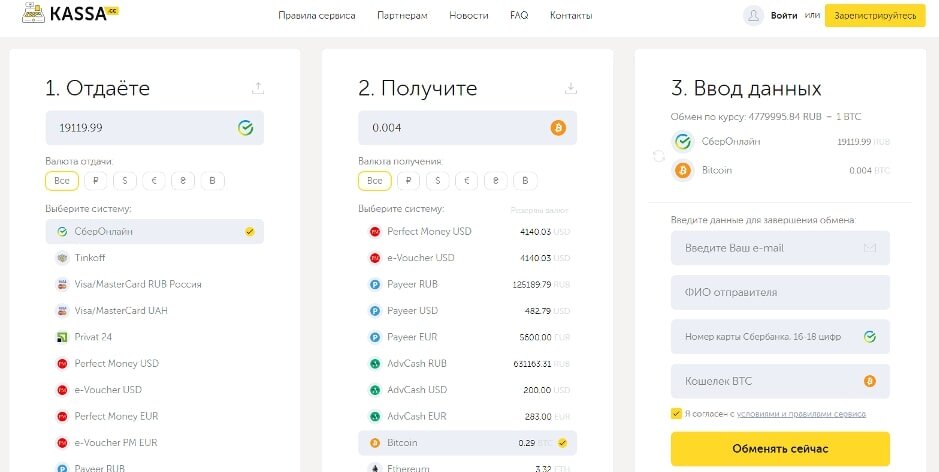Click the Sber icon in the give amount field

pyautogui.click(x=245, y=128)
